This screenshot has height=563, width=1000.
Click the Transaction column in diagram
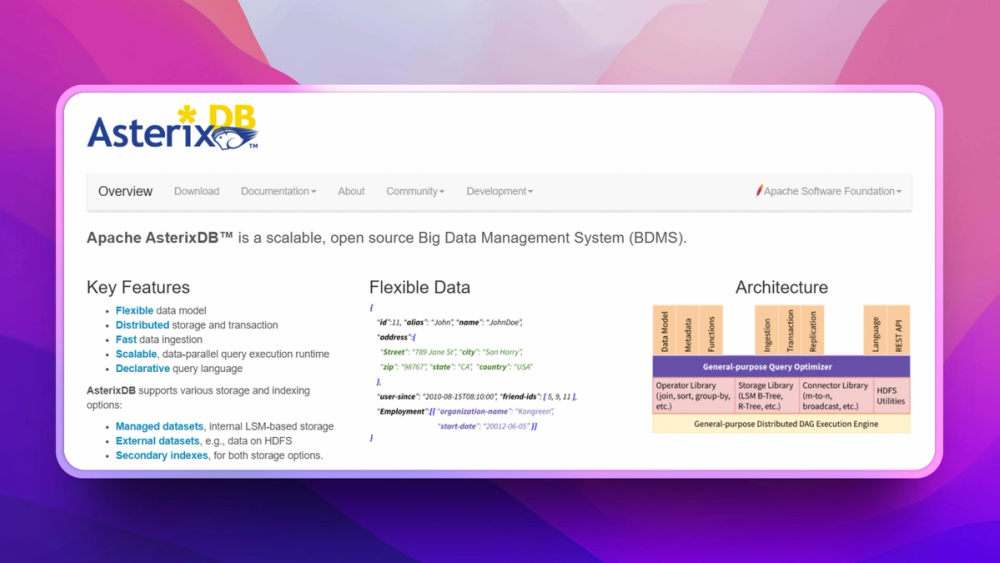pos(790,331)
